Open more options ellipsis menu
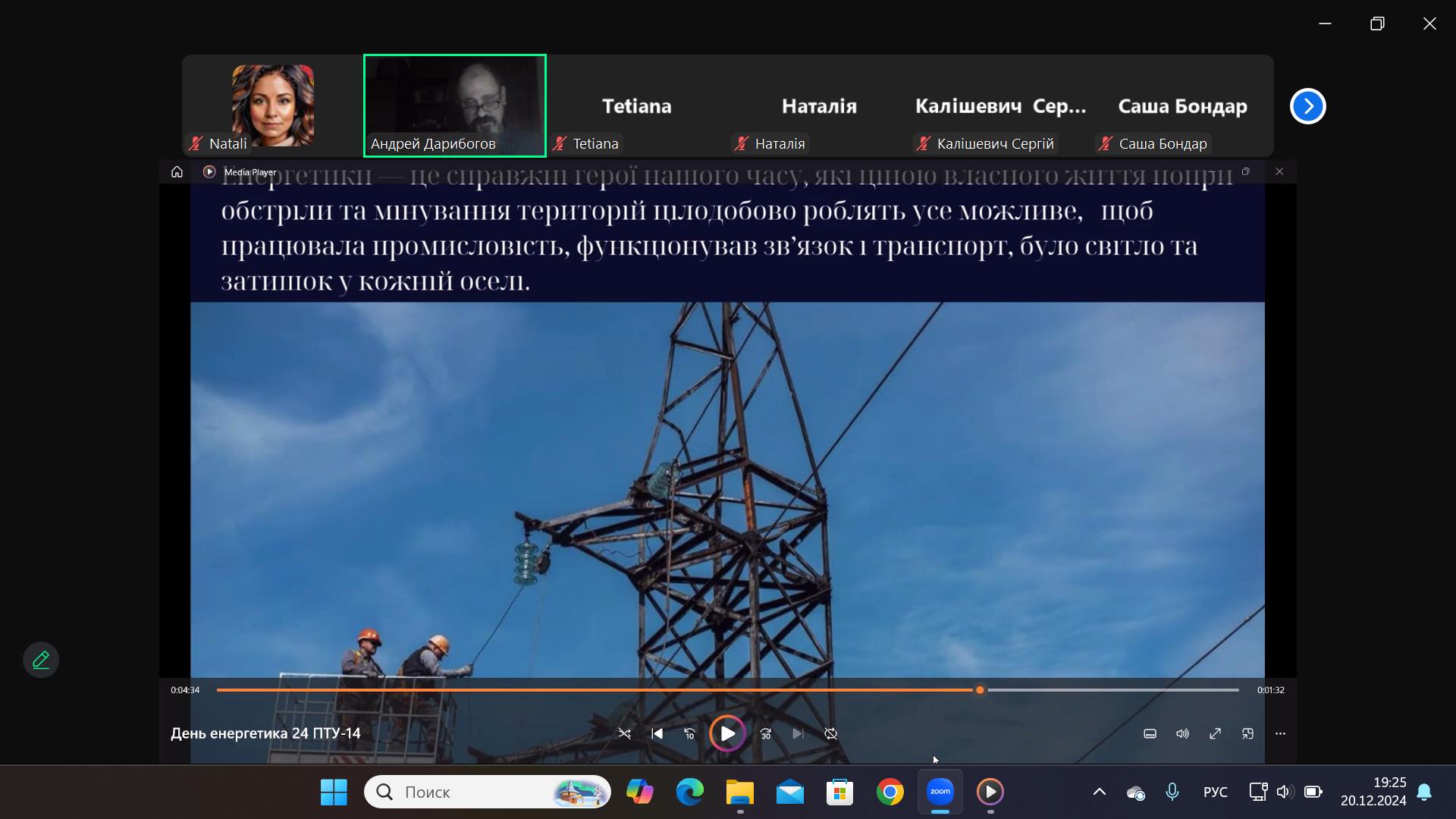This screenshot has width=1456, height=819. pos(1280,733)
